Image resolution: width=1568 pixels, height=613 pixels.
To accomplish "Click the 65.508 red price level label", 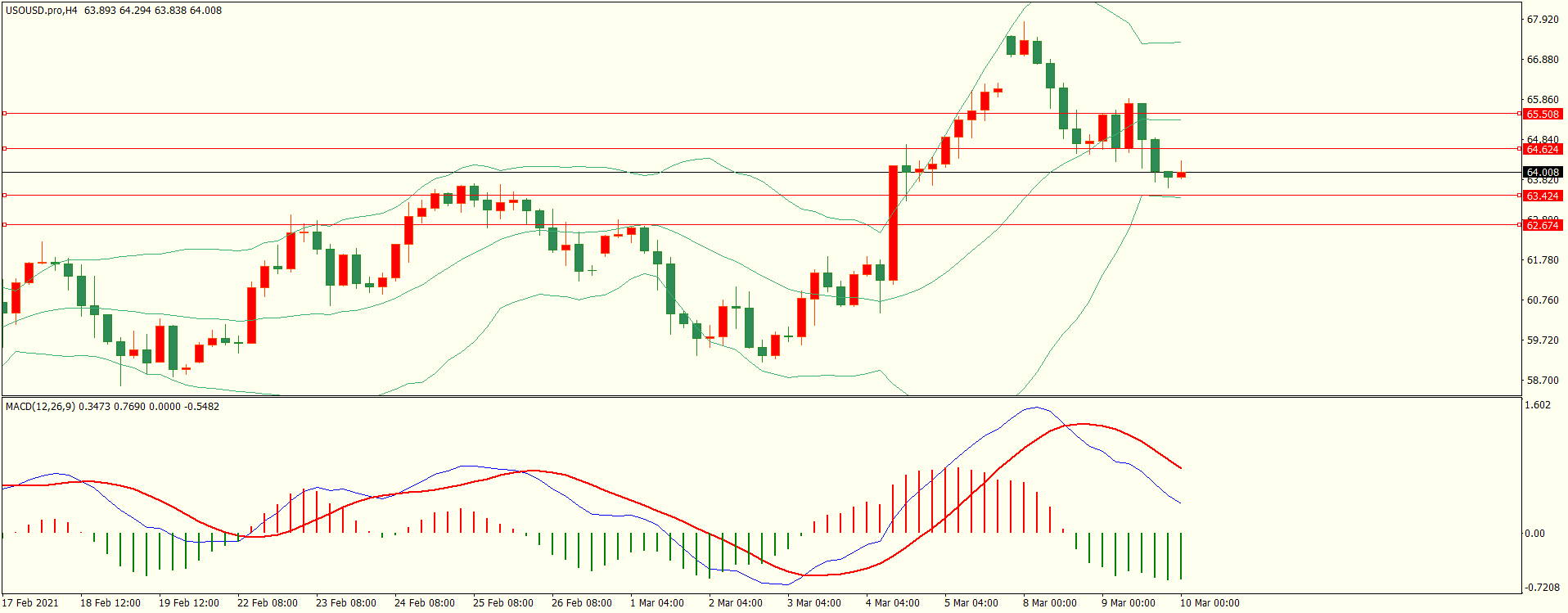I will click(1543, 115).
